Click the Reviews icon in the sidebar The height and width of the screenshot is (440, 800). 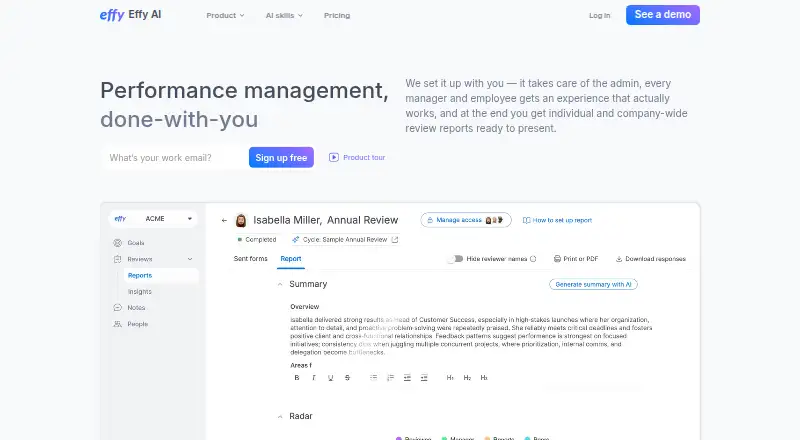click(x=117, y=259)
